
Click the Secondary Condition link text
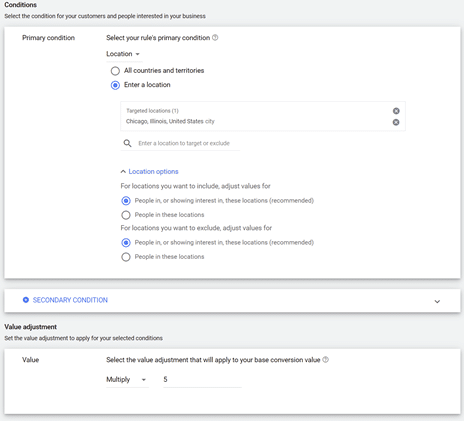(x=70, y=300)
